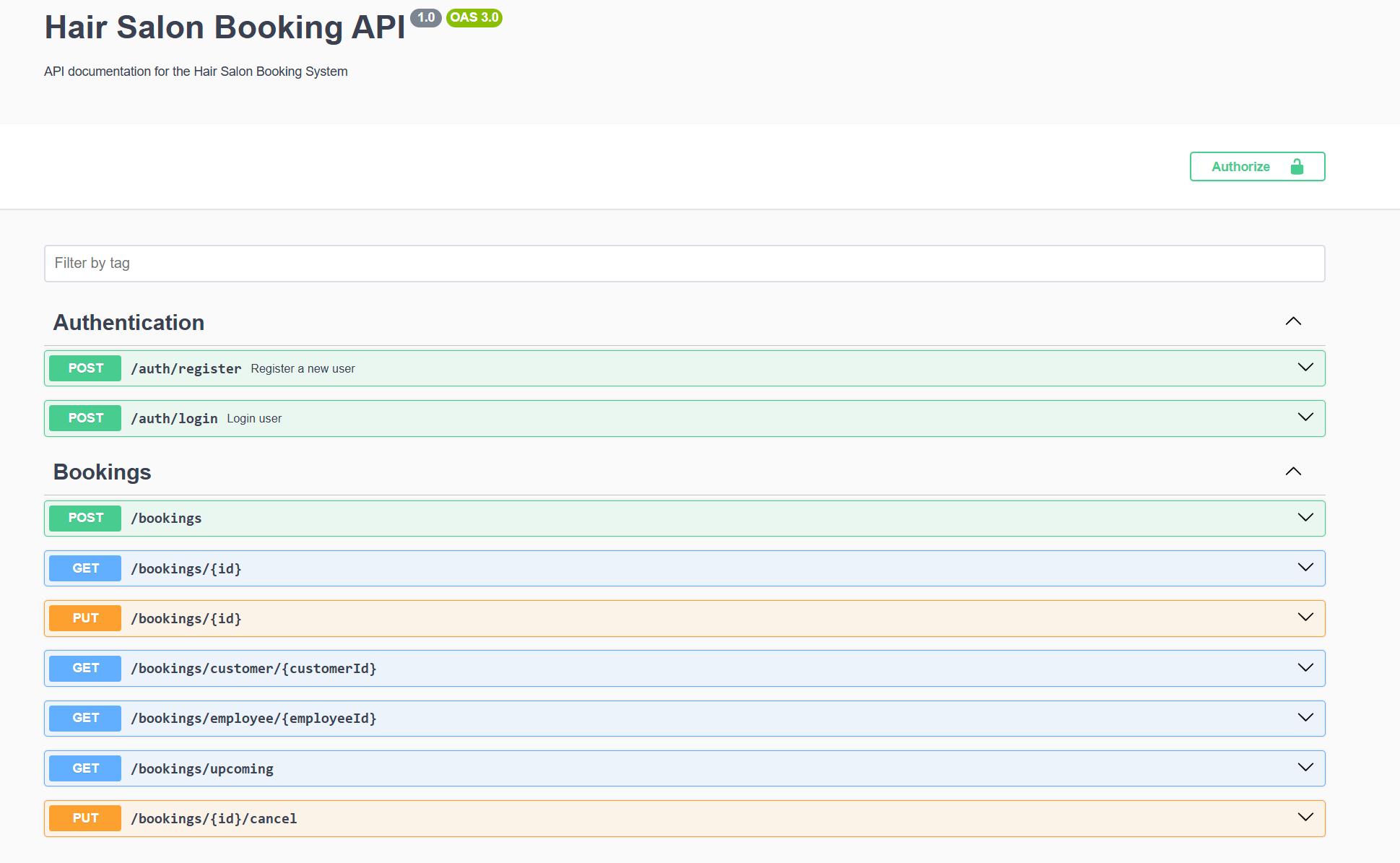
Task: Click the Bookings tag heading
Action: coord(103,472)
